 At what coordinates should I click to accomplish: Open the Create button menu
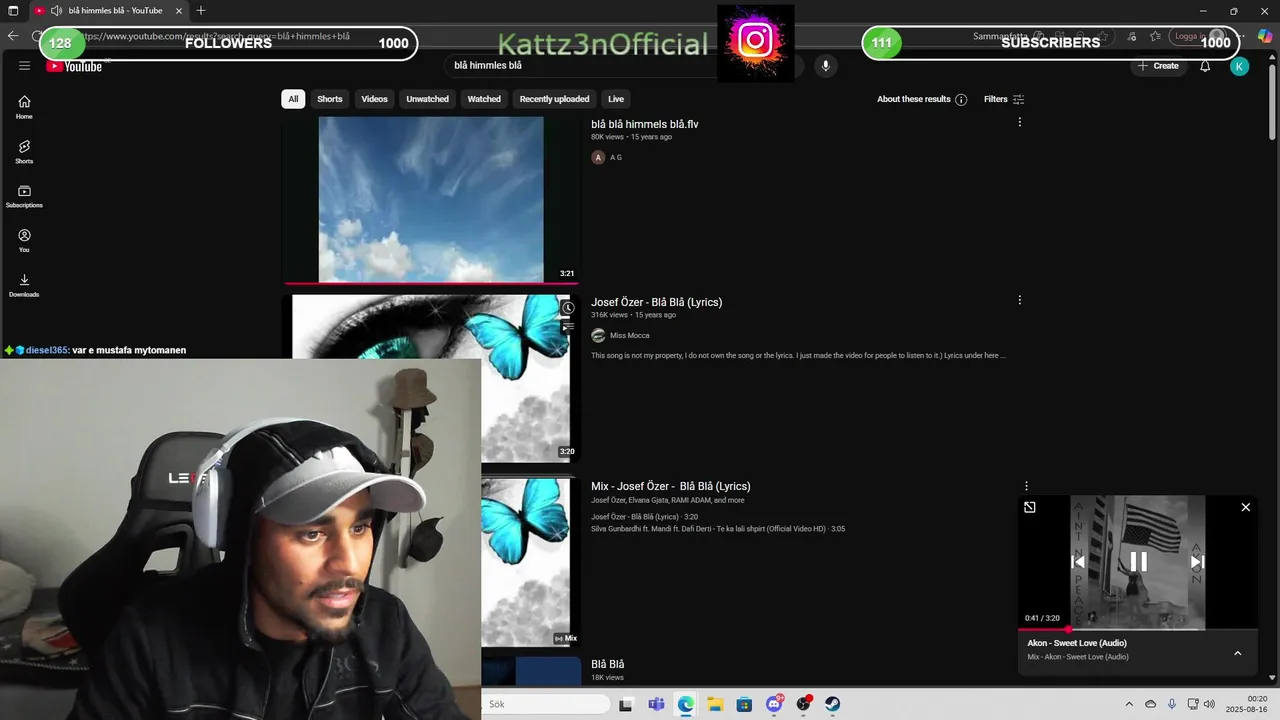[x=1158, y=66]
